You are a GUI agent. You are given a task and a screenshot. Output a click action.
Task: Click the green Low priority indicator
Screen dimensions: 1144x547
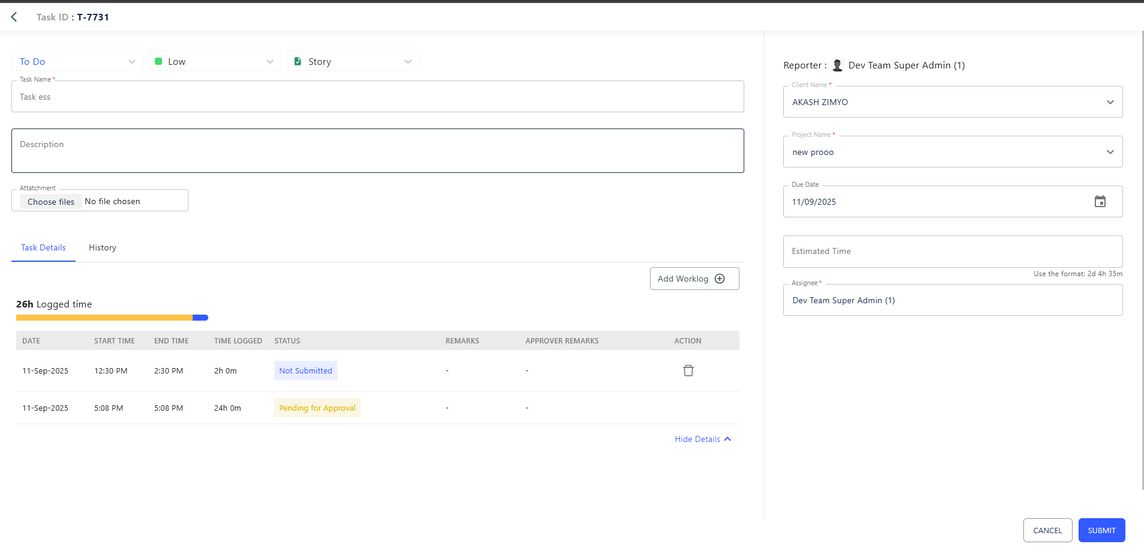158,62
